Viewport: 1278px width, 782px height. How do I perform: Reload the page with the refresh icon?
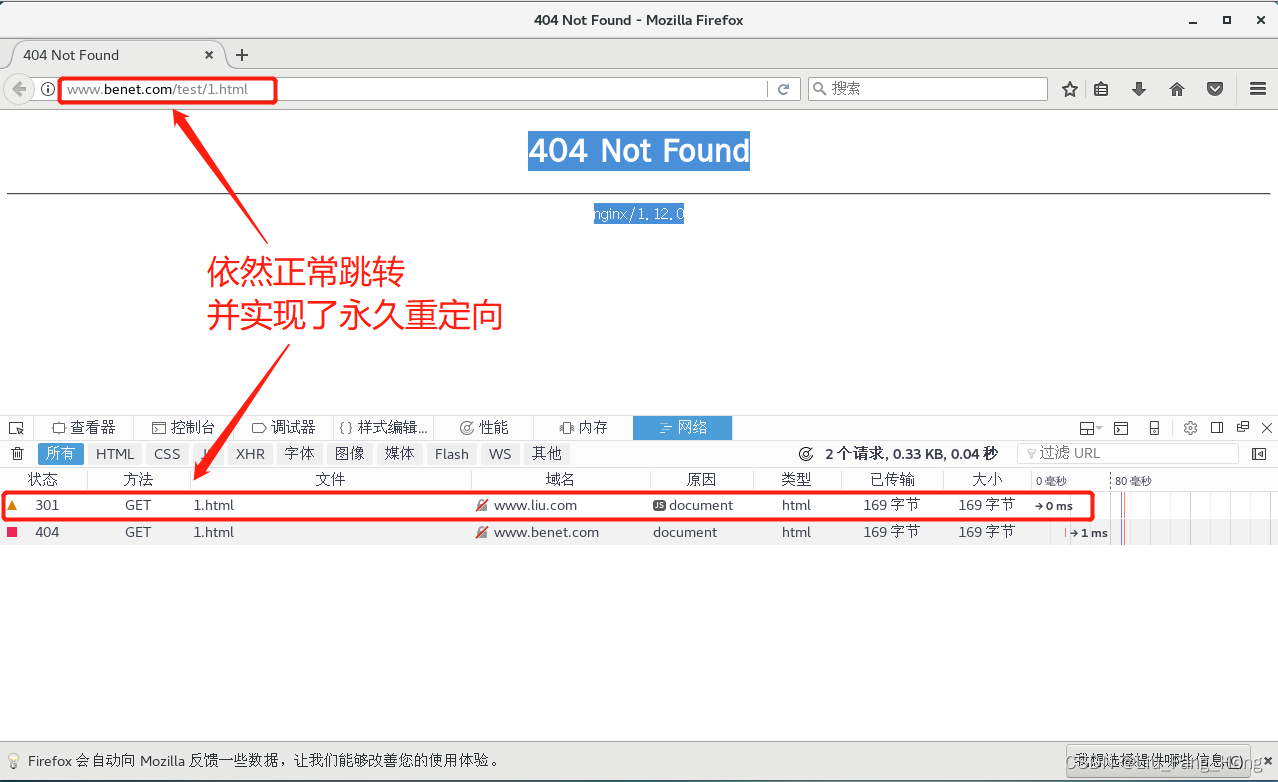[784, 89]
